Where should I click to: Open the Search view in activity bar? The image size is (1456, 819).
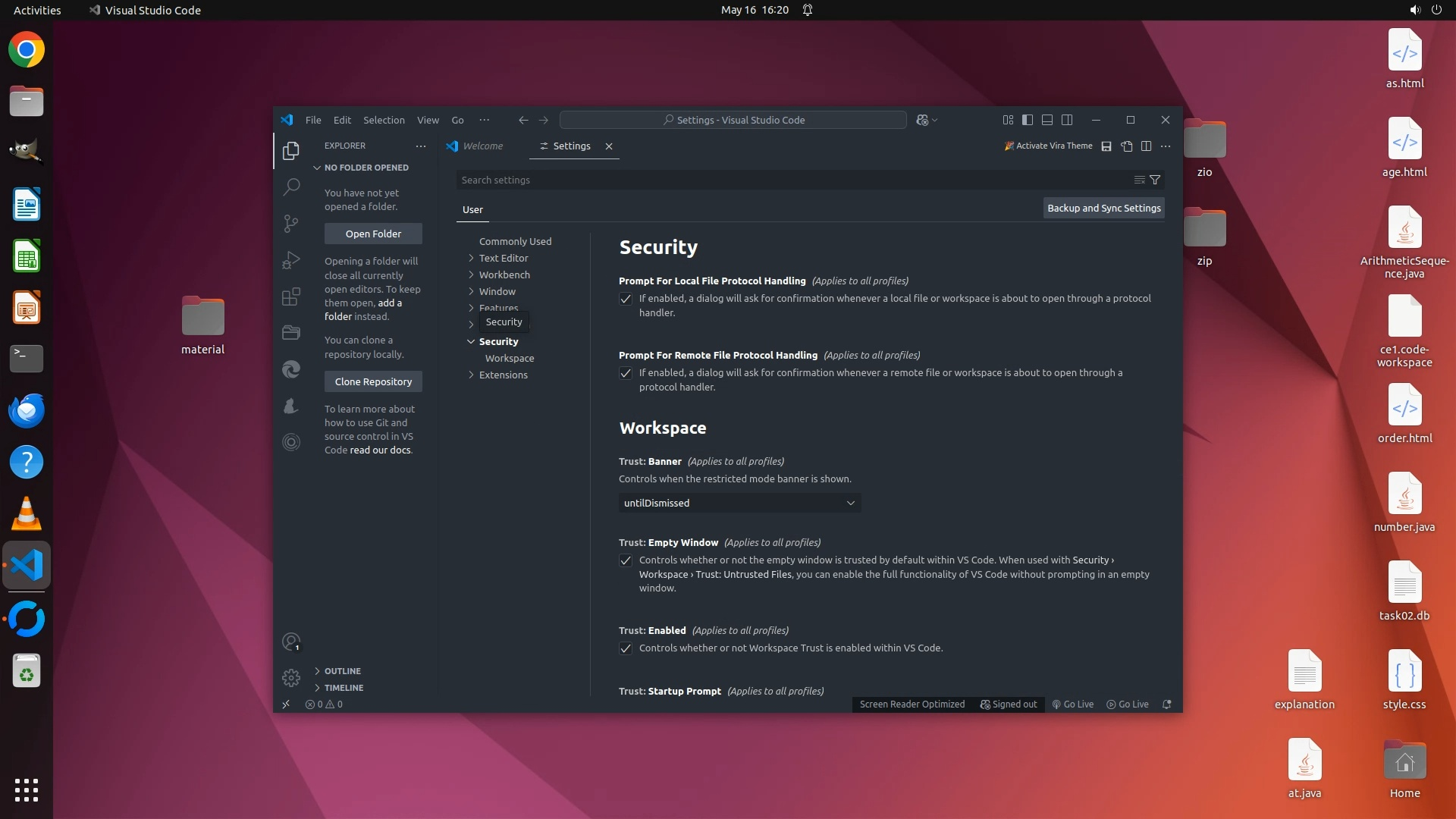pyautogui.click(x=291, y=187)
